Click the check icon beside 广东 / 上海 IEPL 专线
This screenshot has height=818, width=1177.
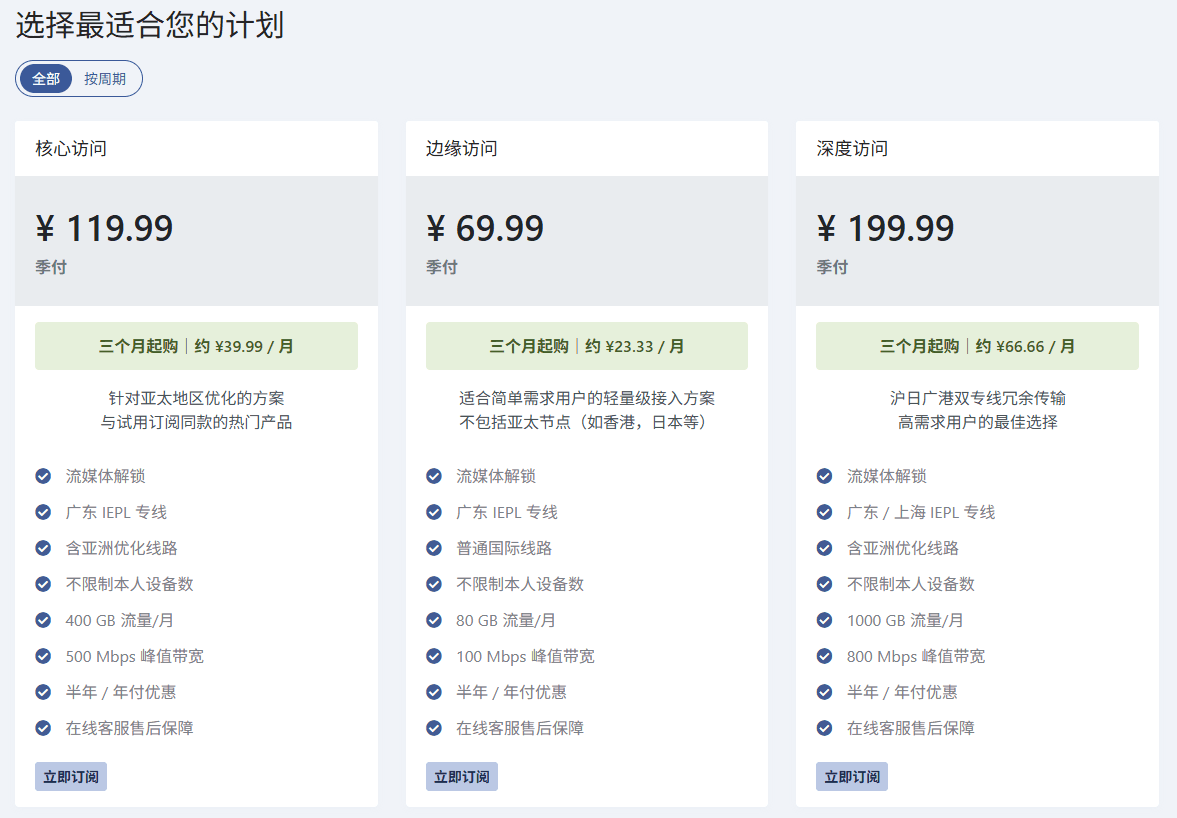pyautogui.click(x=824, y=512)
